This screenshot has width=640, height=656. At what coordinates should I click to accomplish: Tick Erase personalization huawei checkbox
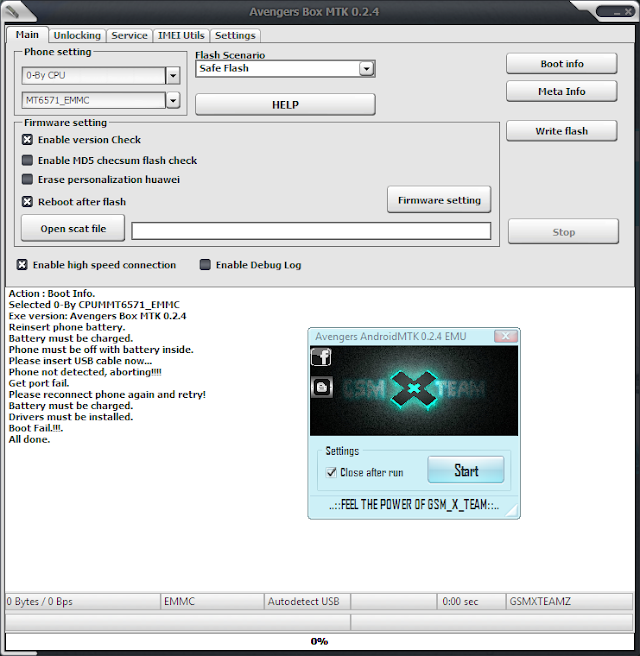[27, 179]
